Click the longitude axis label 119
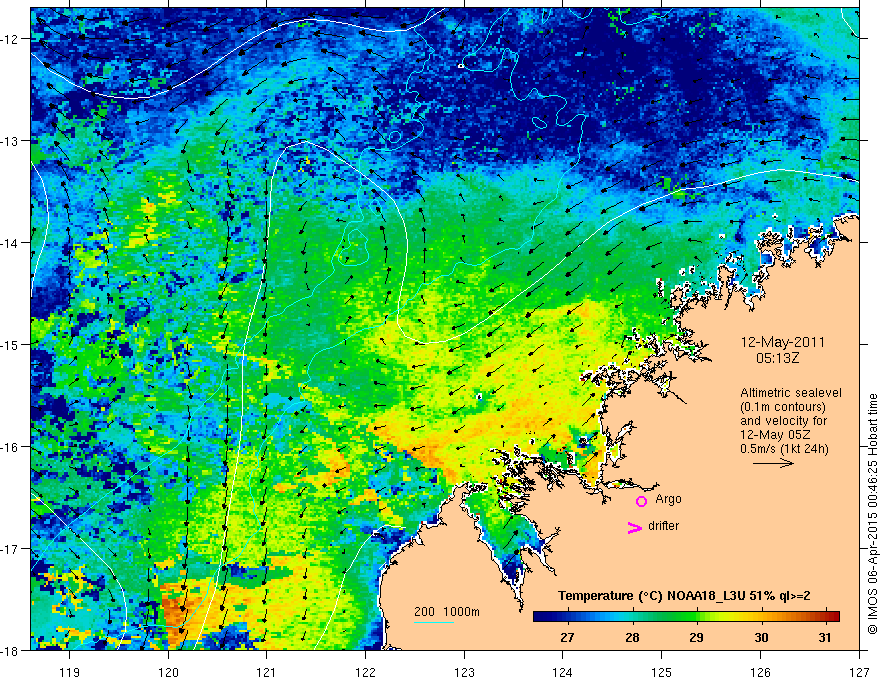This screenshot has width=880, height=680. 70,672
